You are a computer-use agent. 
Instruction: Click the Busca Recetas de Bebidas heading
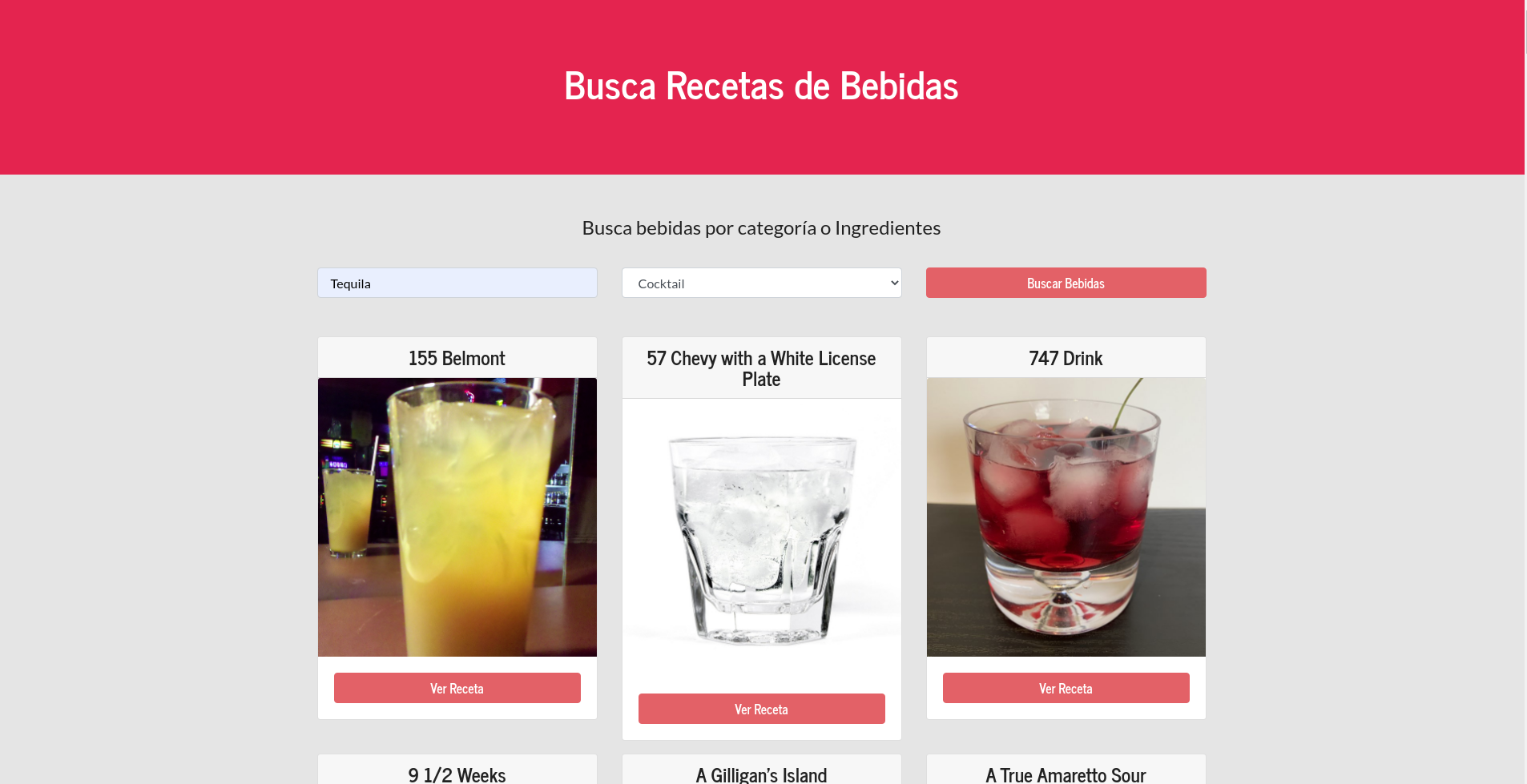[x=761, y=86]
